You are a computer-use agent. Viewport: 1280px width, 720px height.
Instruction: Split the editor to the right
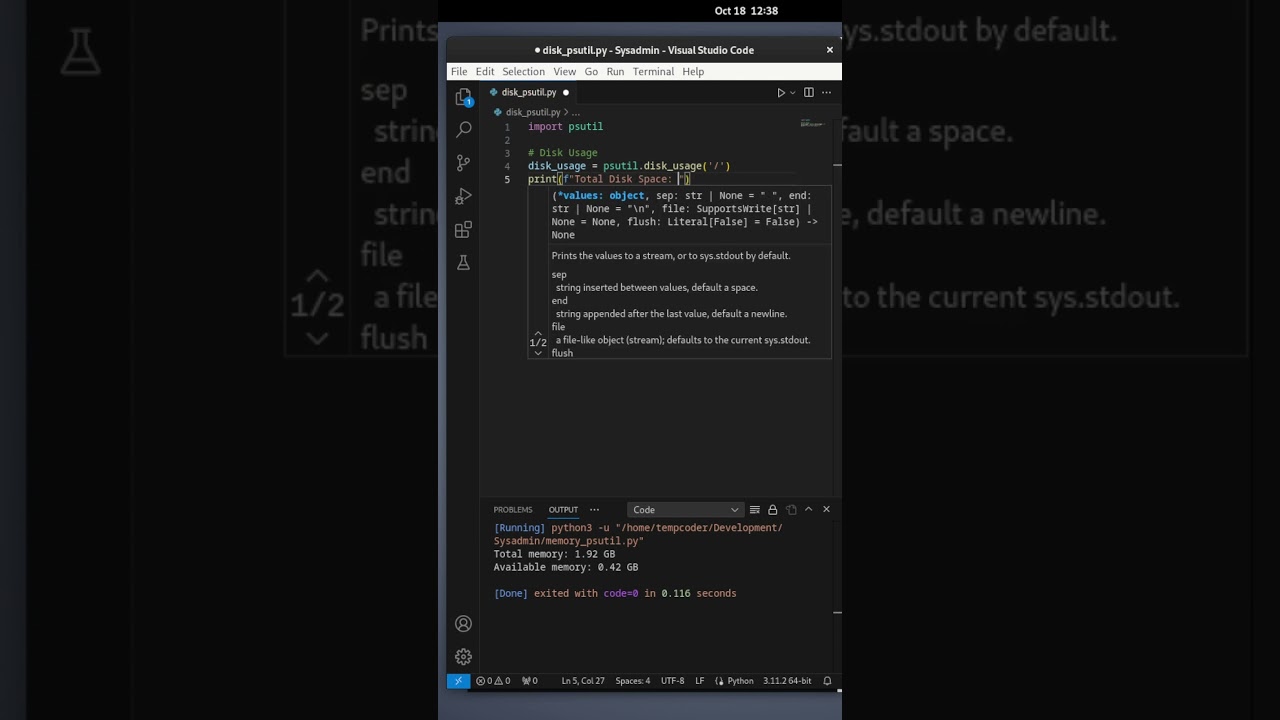[809, 92]
